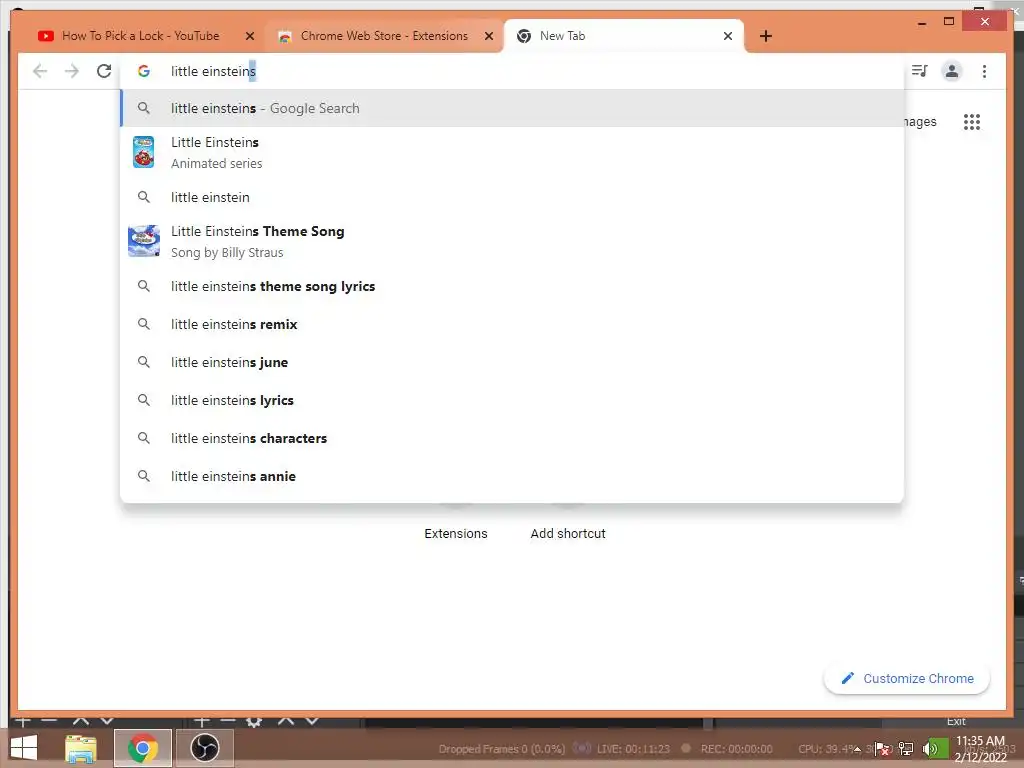Minimize the Chrome window
This screenshot has width=1024, height=768.
pyautogui.click(x=922, y=22)
